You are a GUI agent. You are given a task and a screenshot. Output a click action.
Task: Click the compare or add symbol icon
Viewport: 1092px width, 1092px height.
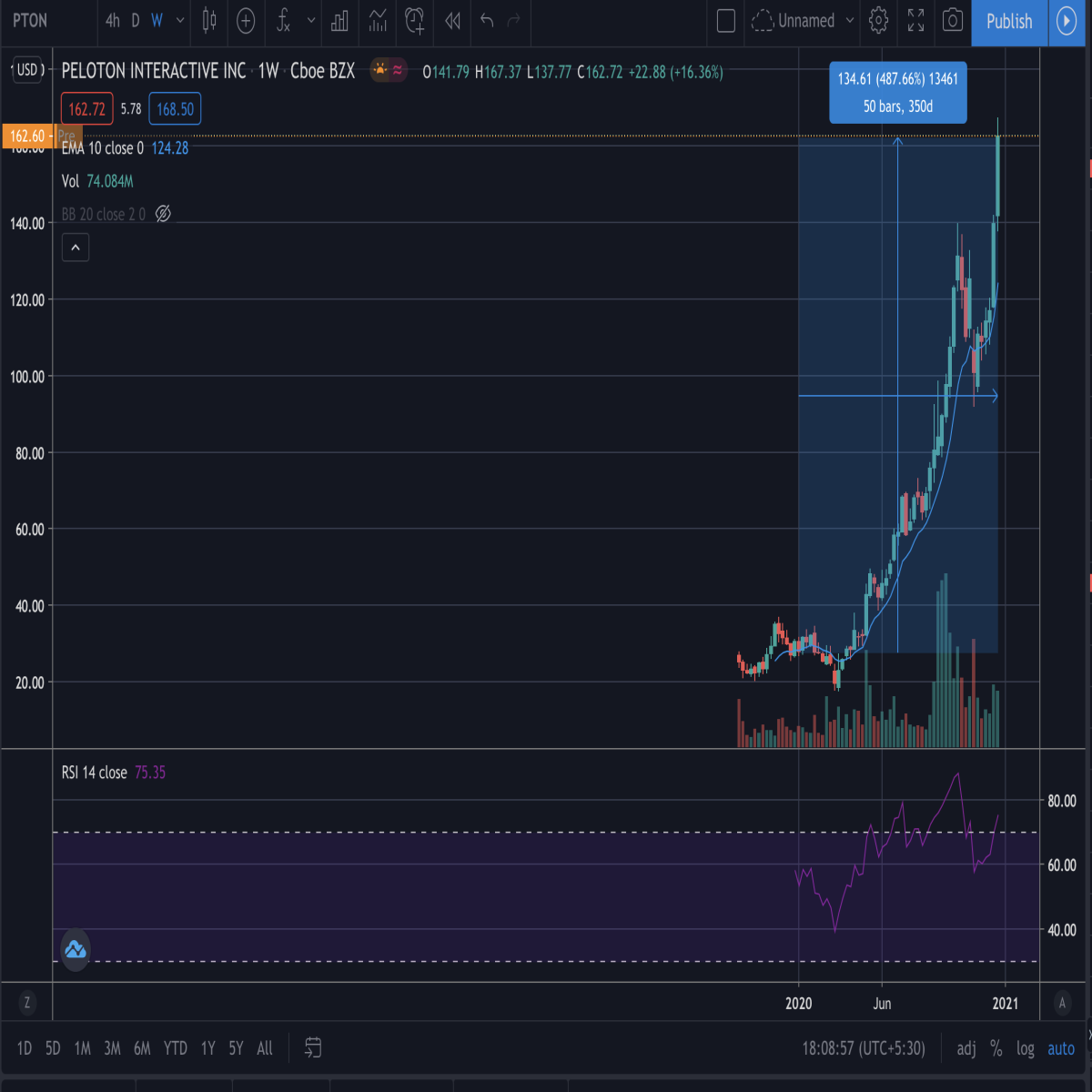coord(246,20)
